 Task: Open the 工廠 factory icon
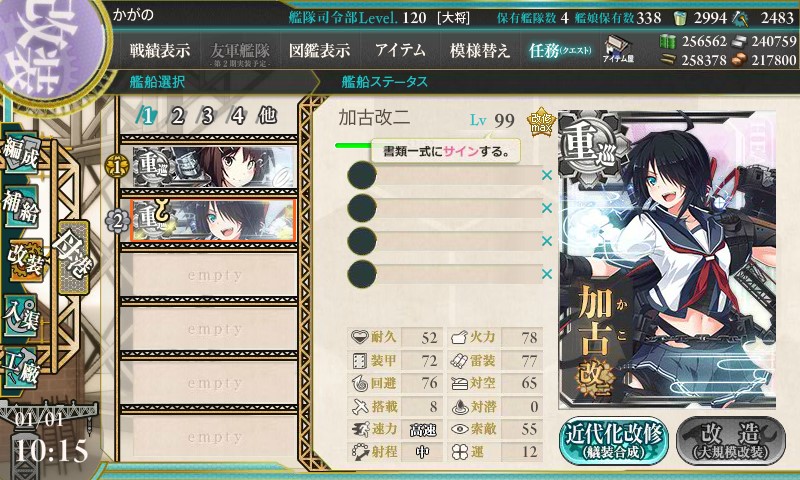[21, 367]
